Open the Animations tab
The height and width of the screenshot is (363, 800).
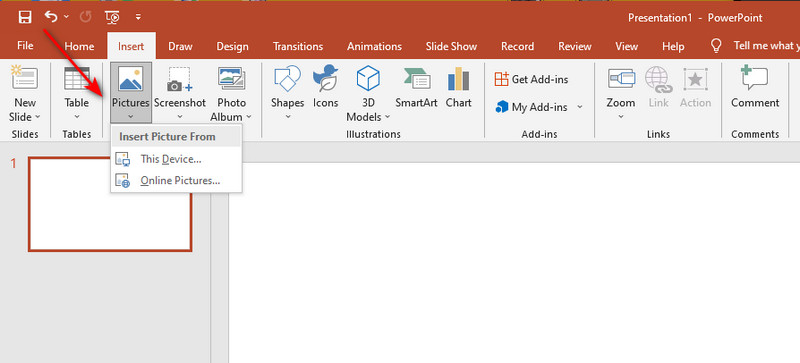click(374, 46)
